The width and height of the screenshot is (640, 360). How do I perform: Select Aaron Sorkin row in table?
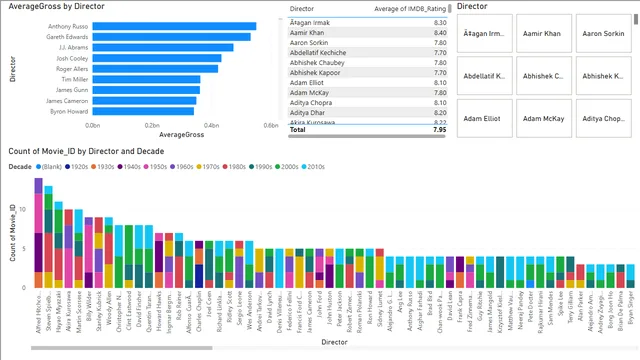click(368, 42)
